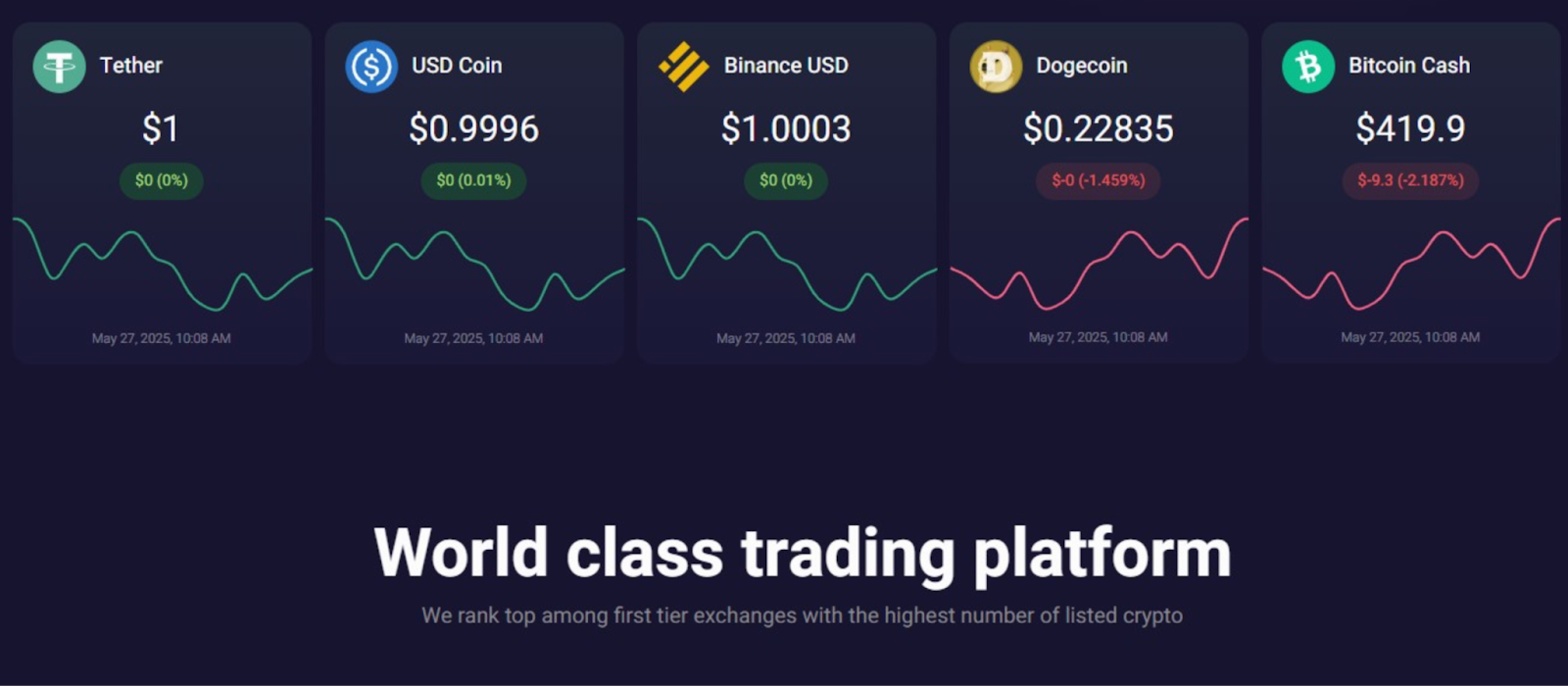This screenshot has width=1568, height=686.
Task: Click the USD Coin $0 (0.01%) badge
Action: pos(473,180)
